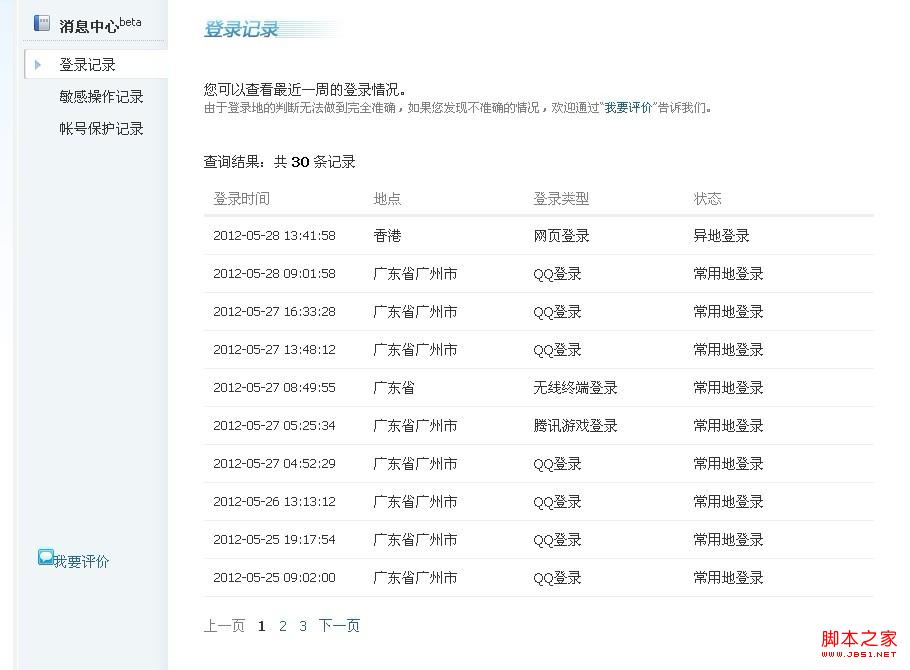This screenshot has width=910, height=670.
Task: Click the 地点 column header
Action: pyautogui.click(x=387, y=199)
